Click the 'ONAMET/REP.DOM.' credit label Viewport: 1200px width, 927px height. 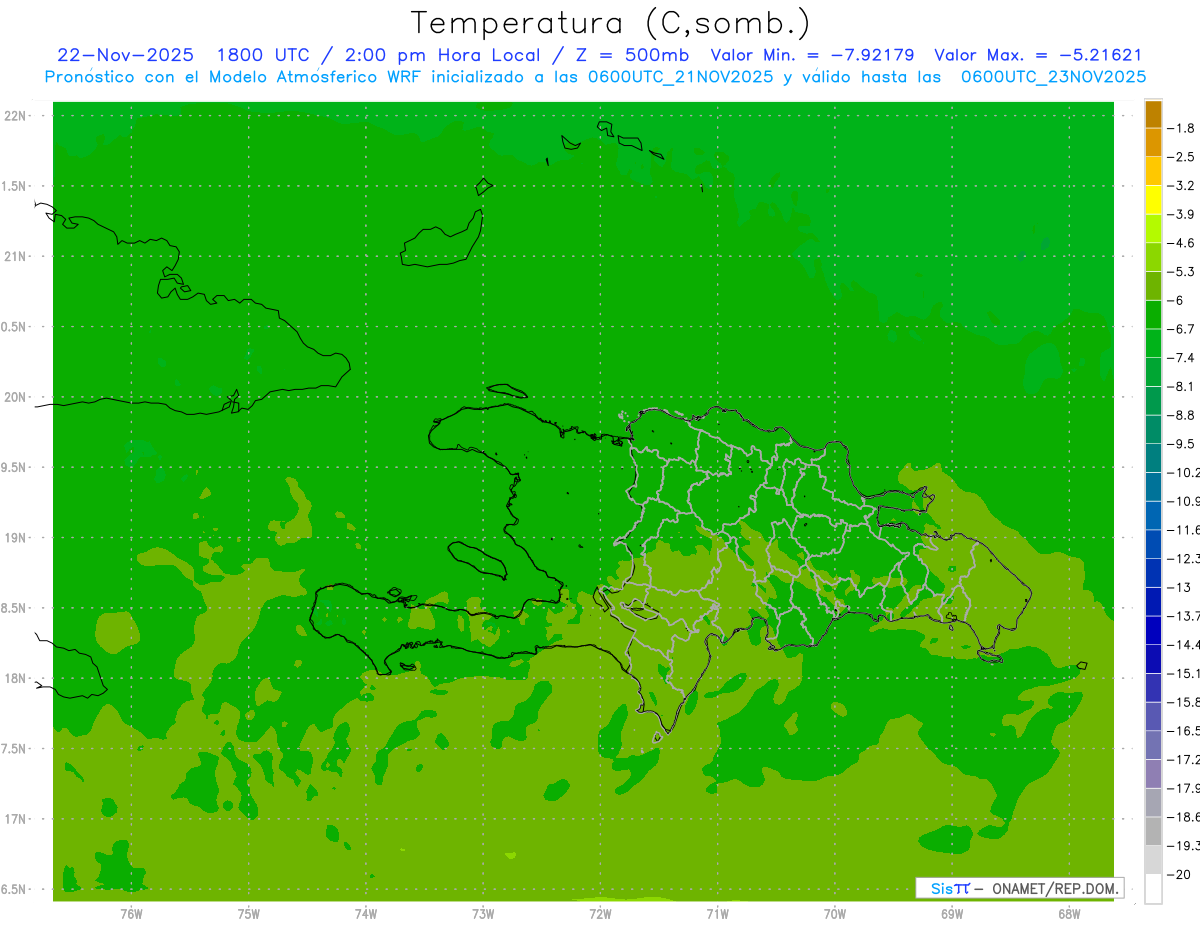pos(1054,888)
